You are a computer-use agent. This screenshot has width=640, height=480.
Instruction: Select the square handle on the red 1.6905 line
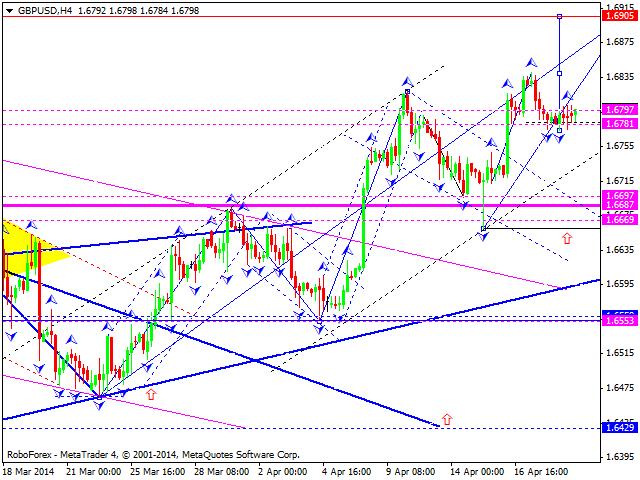(559, 16)
